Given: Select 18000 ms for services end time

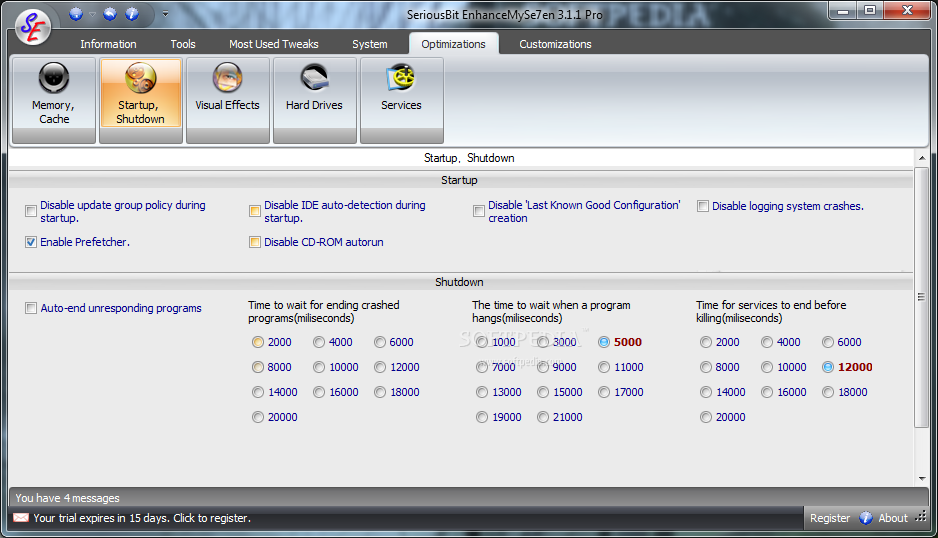Looking at the screenshot, I should 828,392.
